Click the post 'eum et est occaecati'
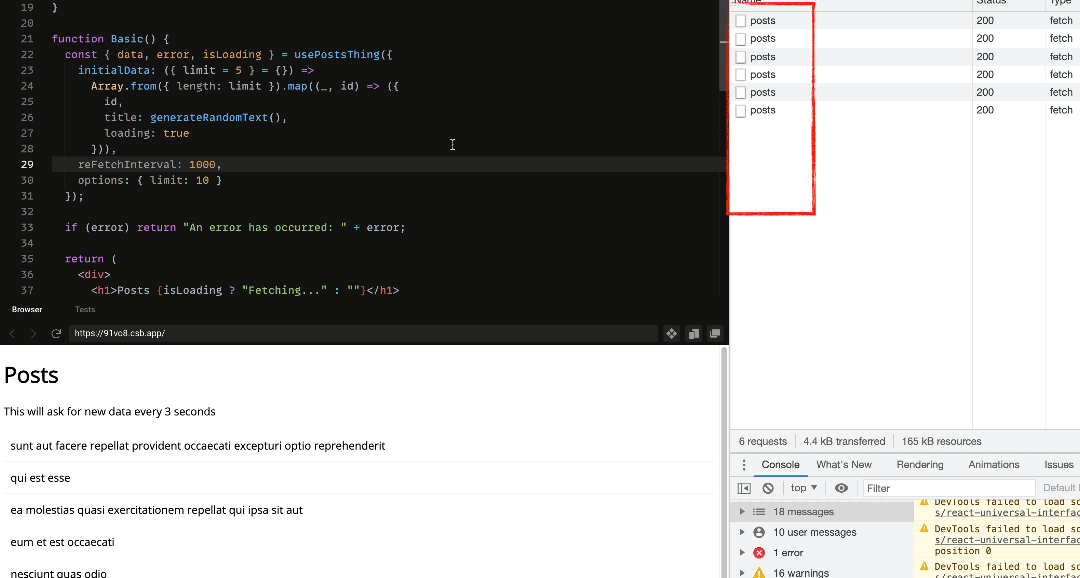Image resolution: width=1080 pixels, height=578 pixels. tap(63, 542)
